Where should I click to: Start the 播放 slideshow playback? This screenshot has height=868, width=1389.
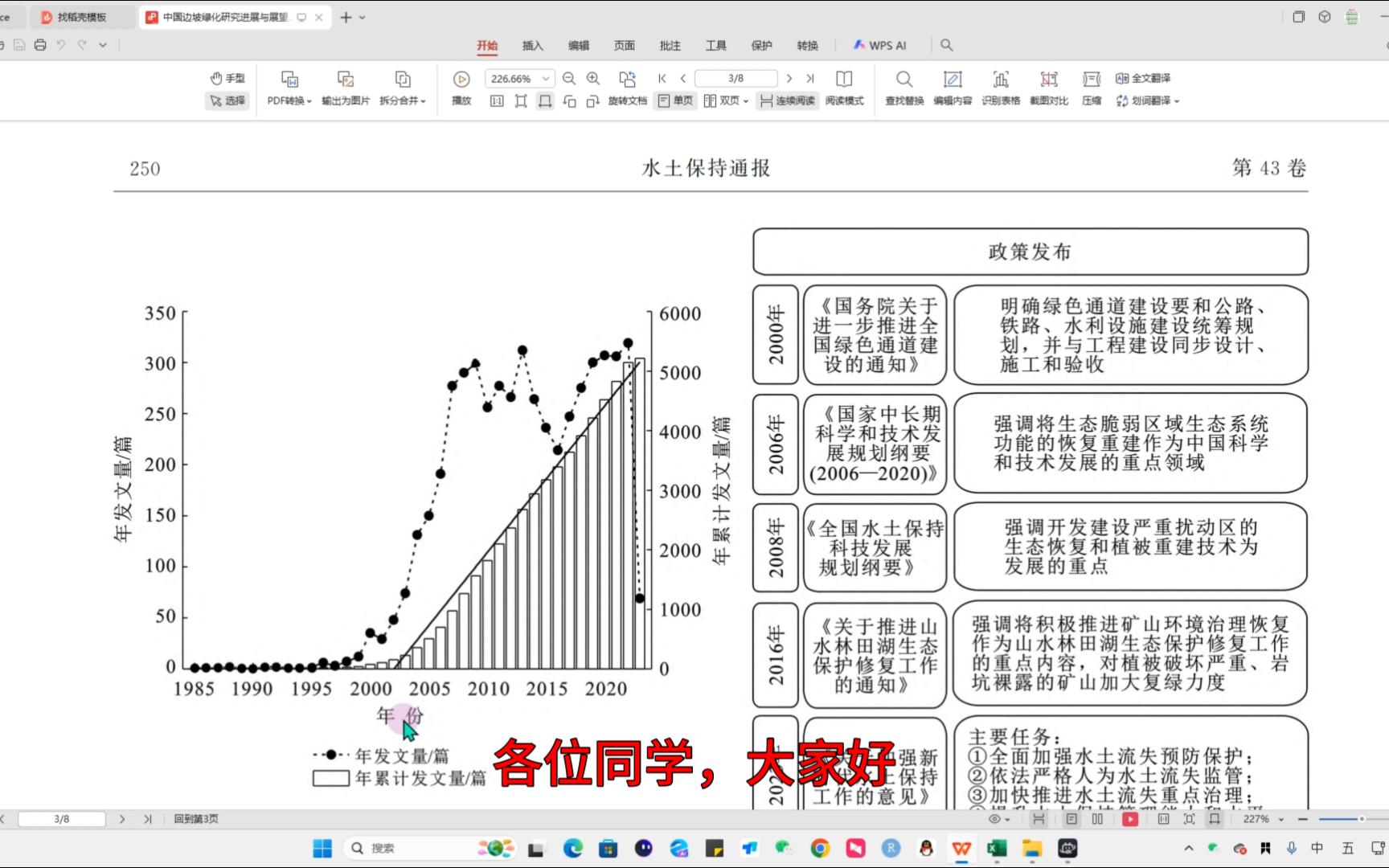click(461, 88)
